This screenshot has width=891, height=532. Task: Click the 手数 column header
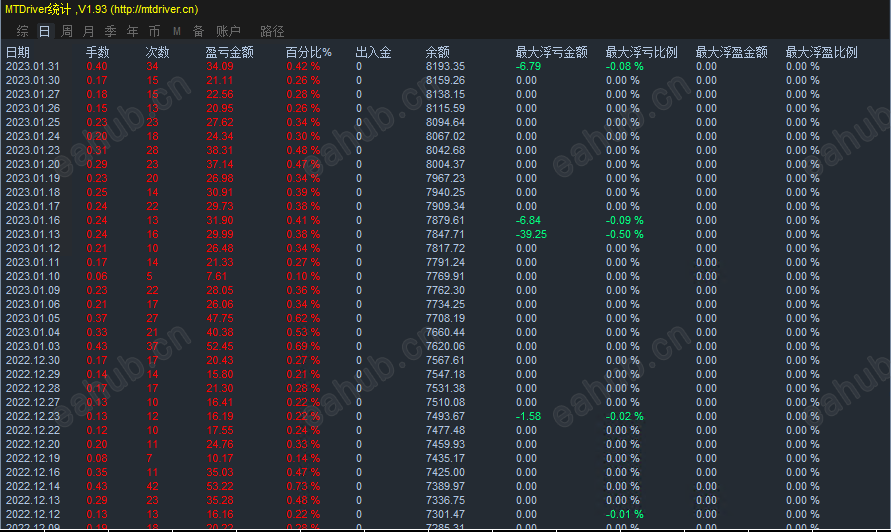(x=97, y=52)
